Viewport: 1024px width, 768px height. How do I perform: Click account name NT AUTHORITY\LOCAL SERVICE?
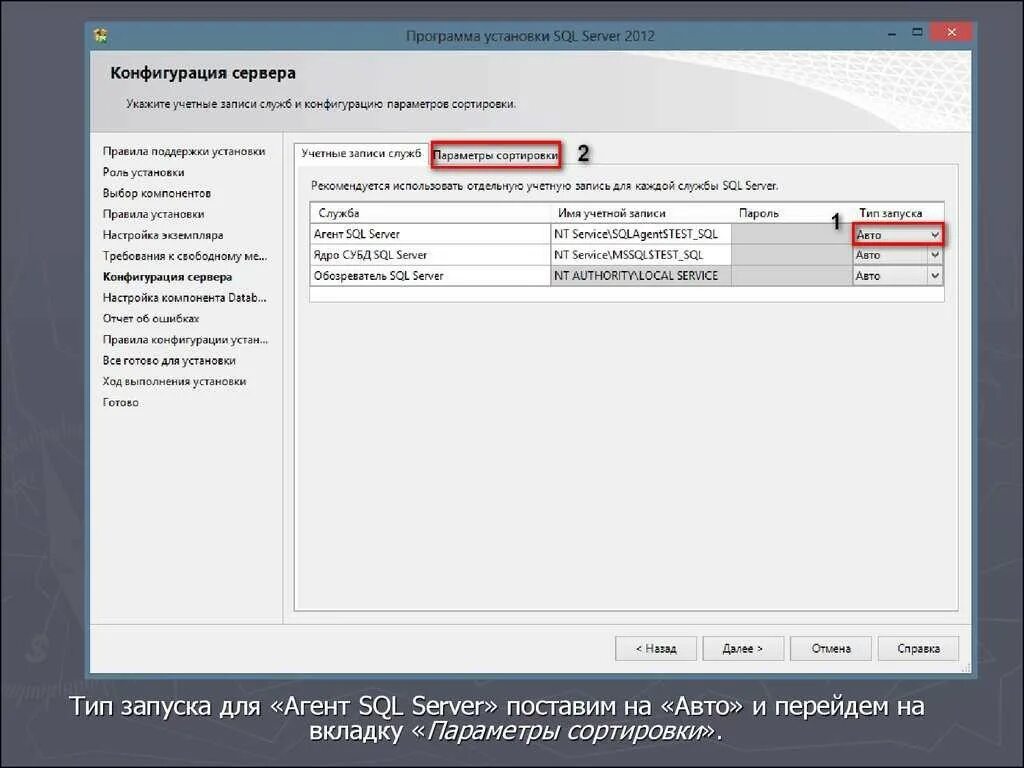pyautogui.click(x=641, y=276)
